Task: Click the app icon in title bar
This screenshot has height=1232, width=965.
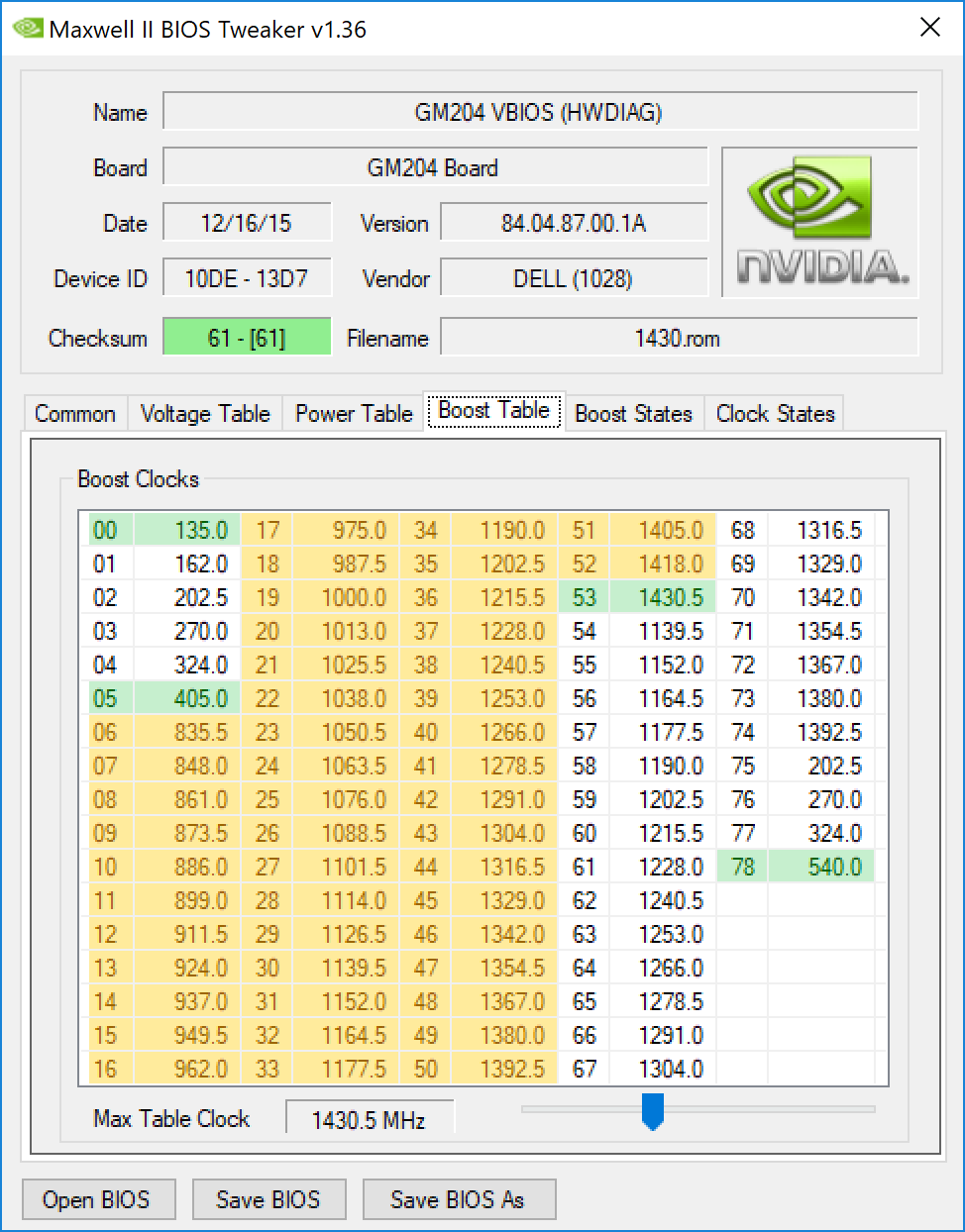Action: click(x=27, y=28)
